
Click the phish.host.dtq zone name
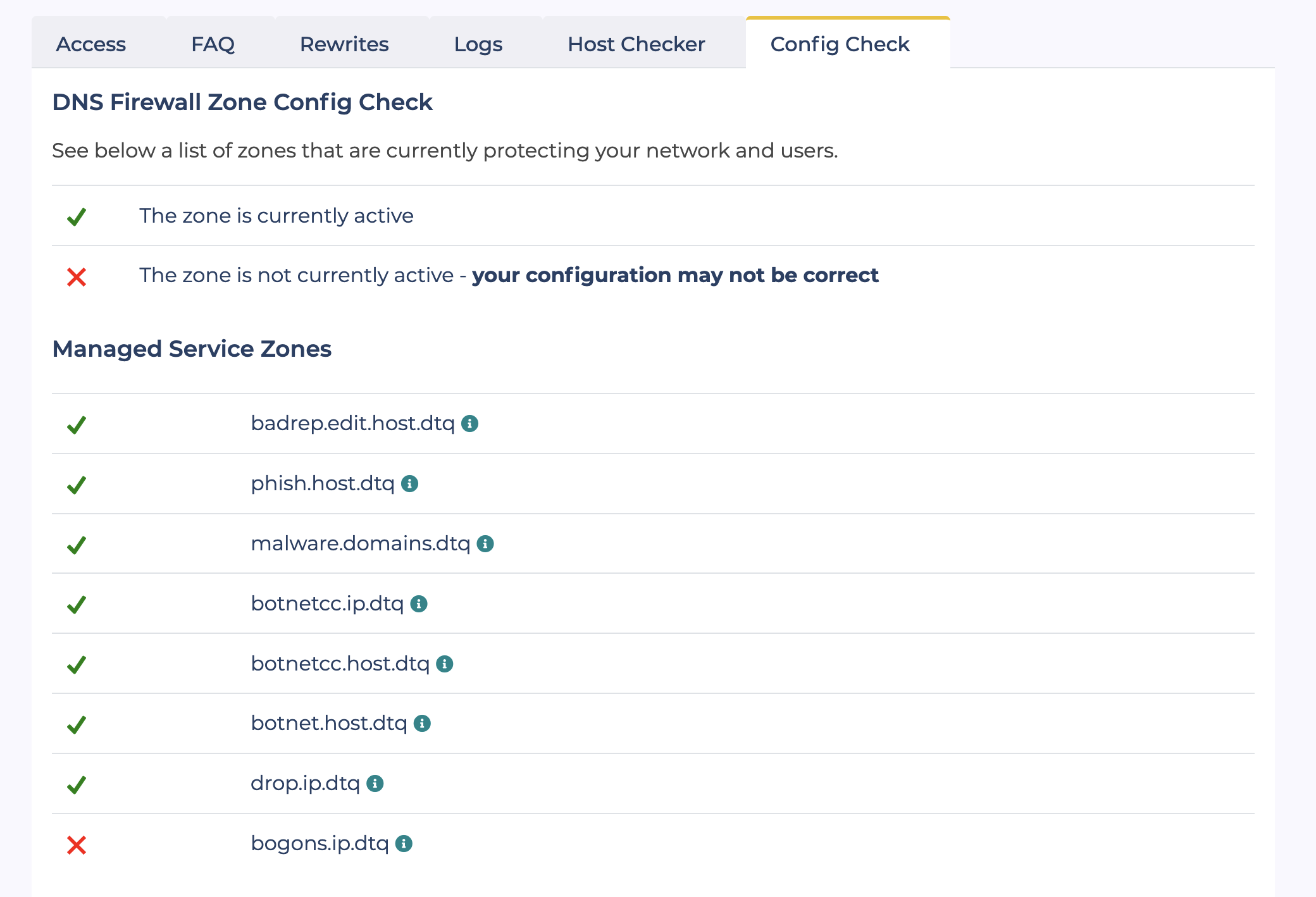point(323,483)
